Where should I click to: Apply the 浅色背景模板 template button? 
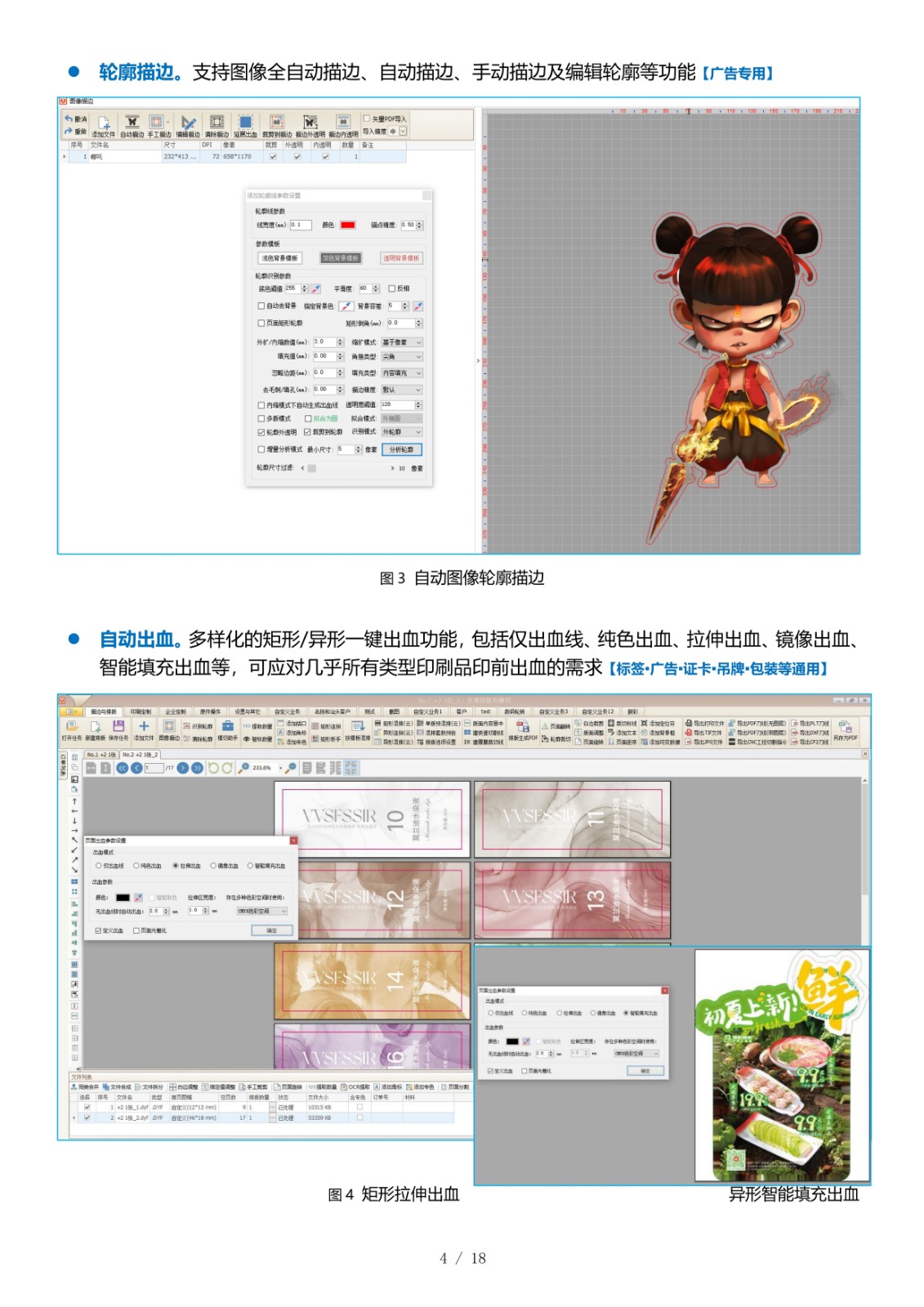point(279,258)
